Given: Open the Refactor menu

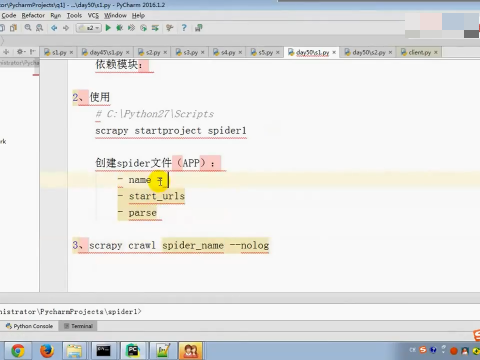Looking at the screenshot, I should tap(33, 15).
